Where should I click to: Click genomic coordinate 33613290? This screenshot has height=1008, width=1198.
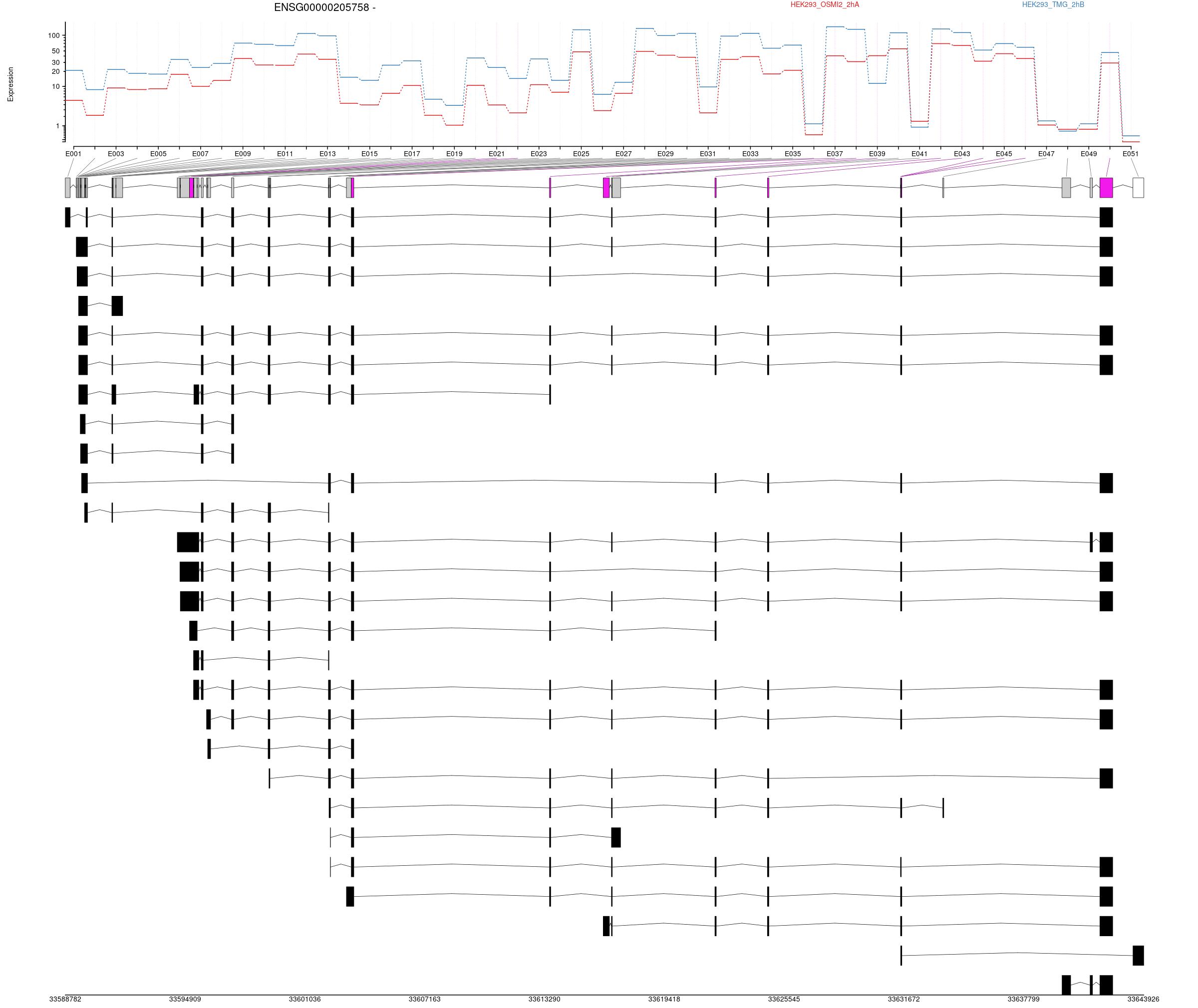click(x=544, y=1000)
